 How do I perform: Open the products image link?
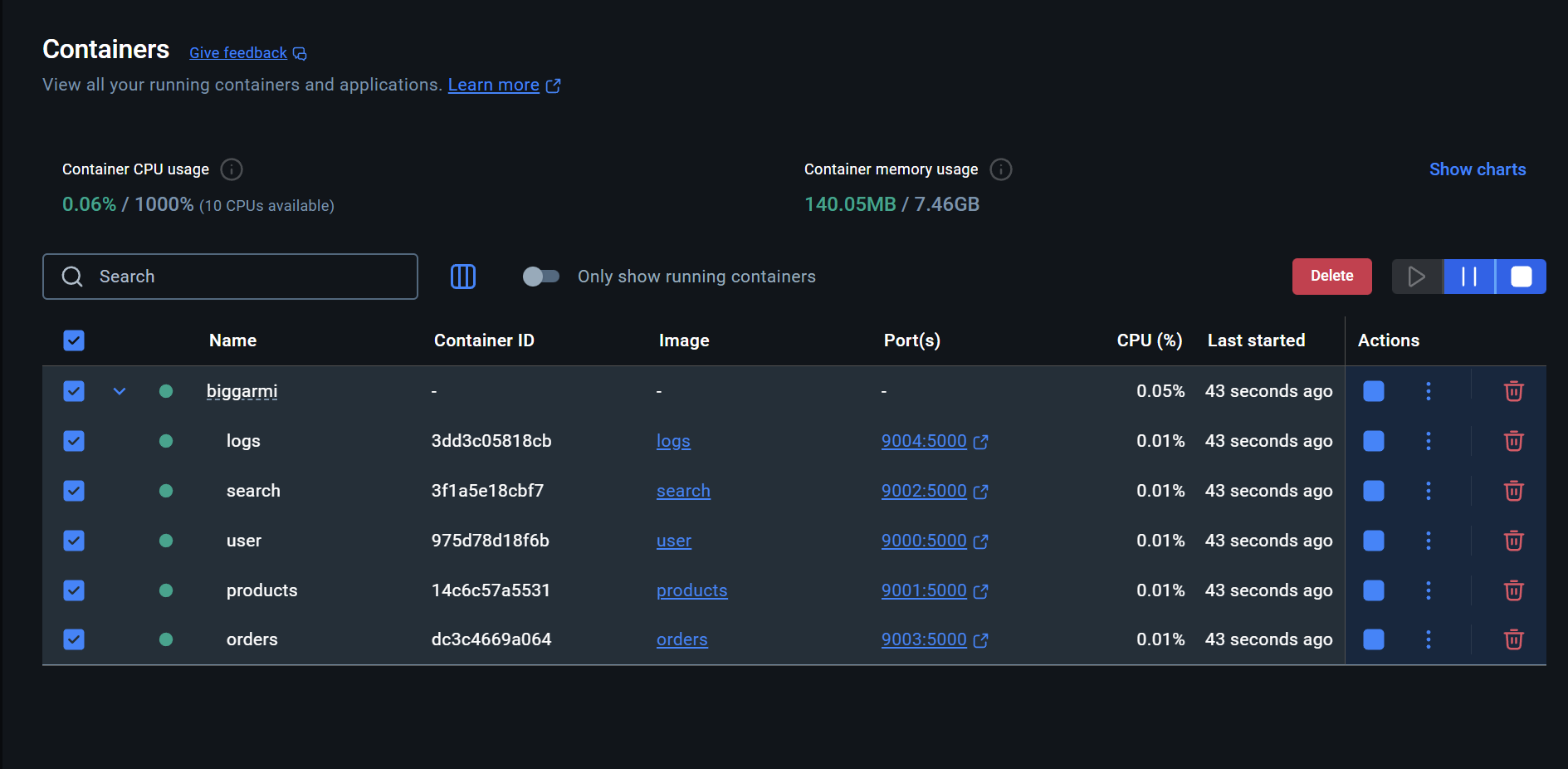click(x=691, y=590)
